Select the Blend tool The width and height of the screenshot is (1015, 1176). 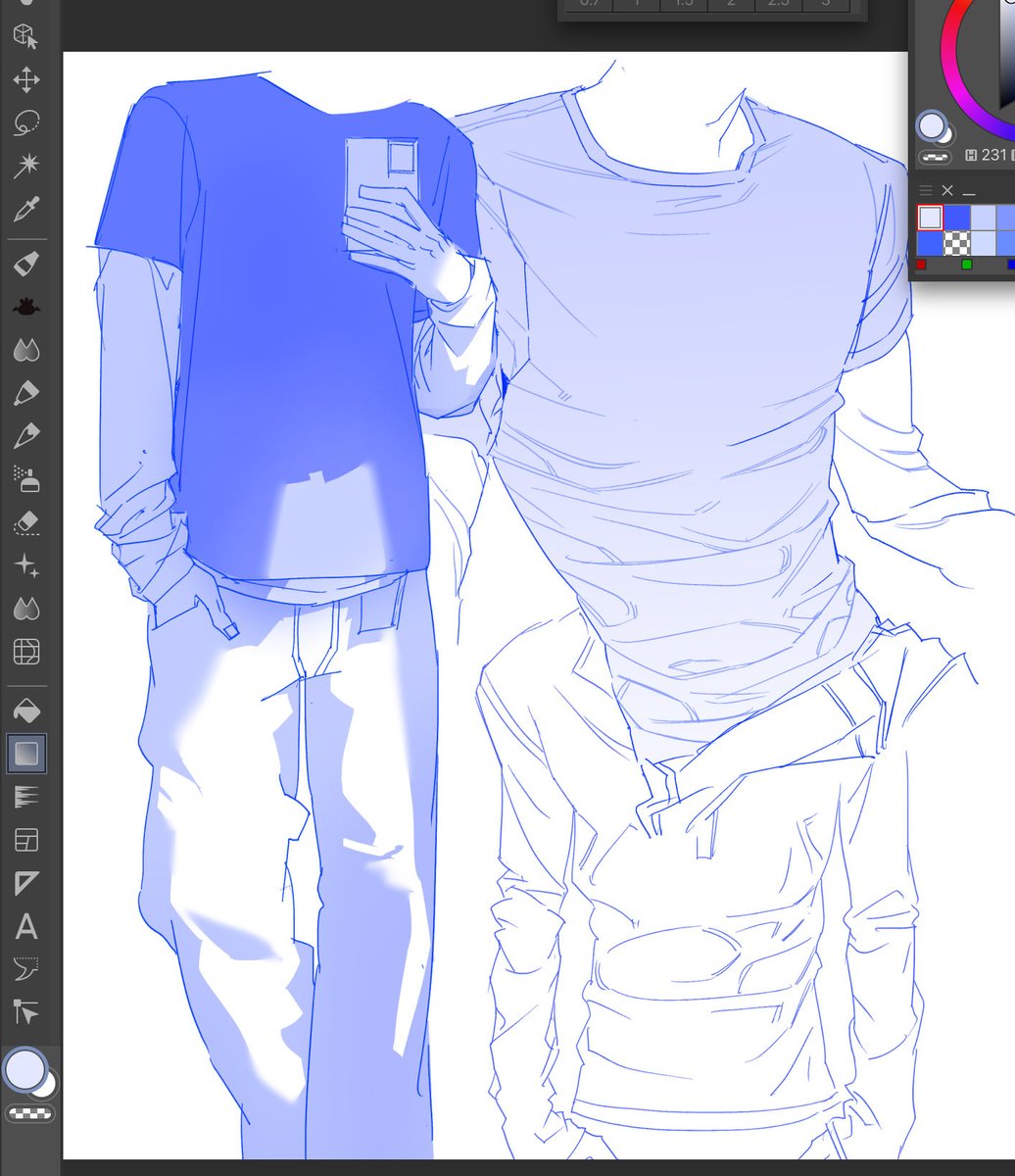[25, 609]
